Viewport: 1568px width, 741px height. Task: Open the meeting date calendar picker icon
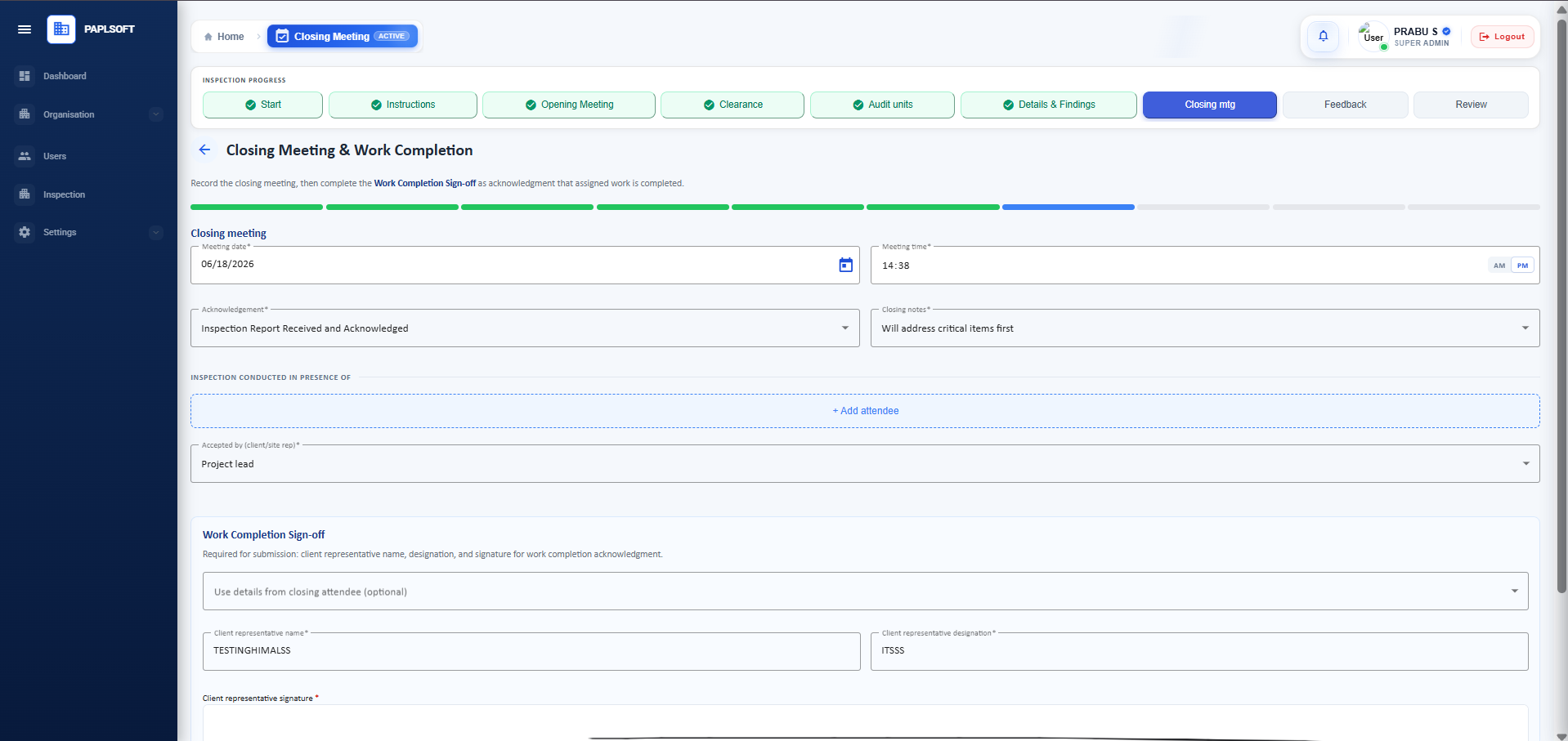coord(845,265)
